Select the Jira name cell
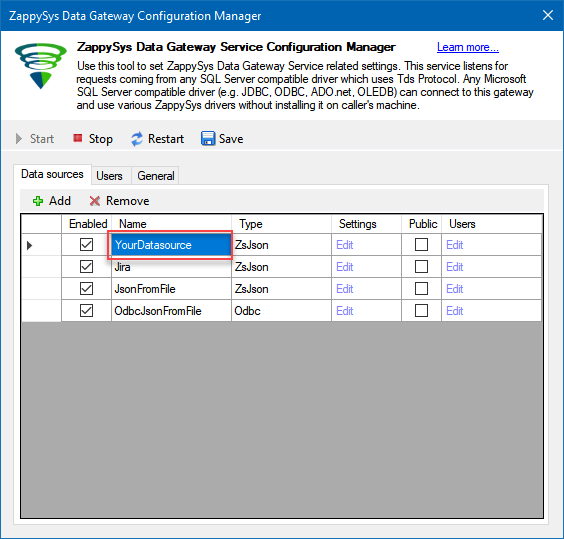 (171, 267)
